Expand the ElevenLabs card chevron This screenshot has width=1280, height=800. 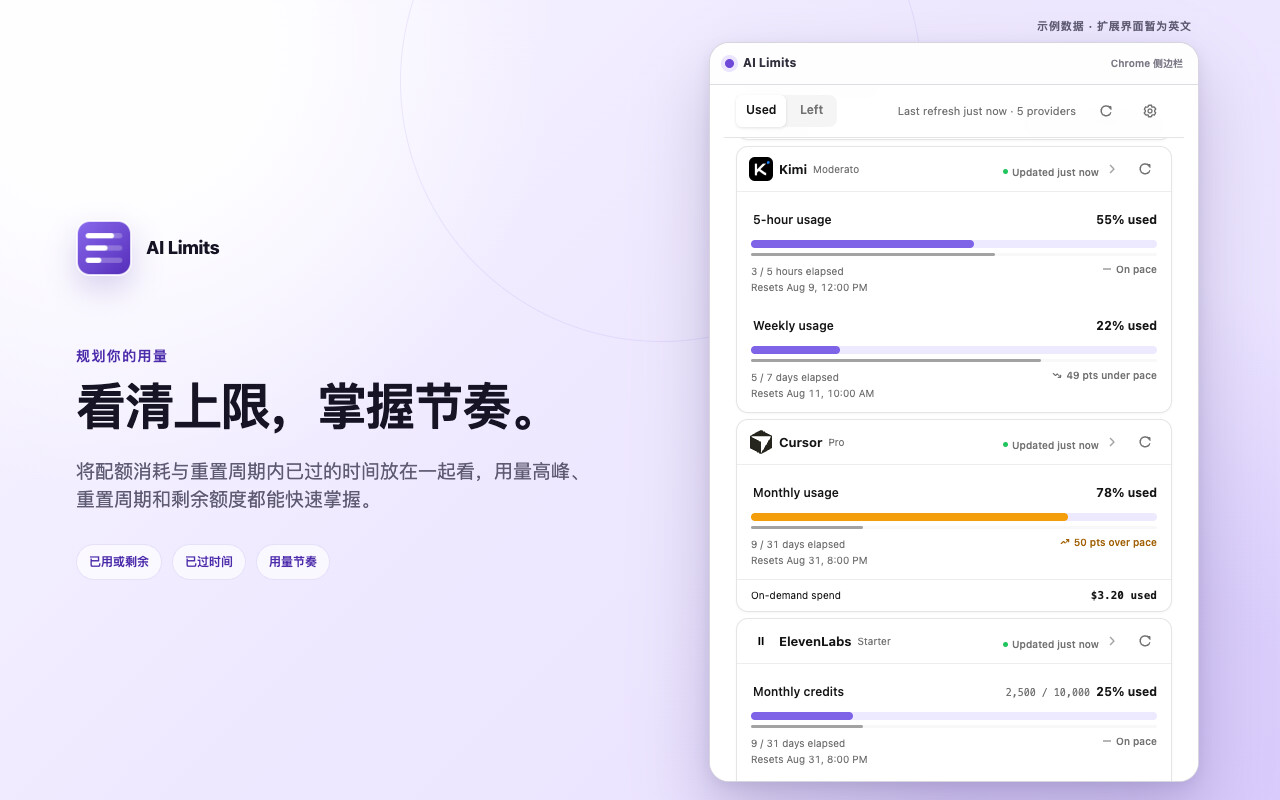[1112, 641]
